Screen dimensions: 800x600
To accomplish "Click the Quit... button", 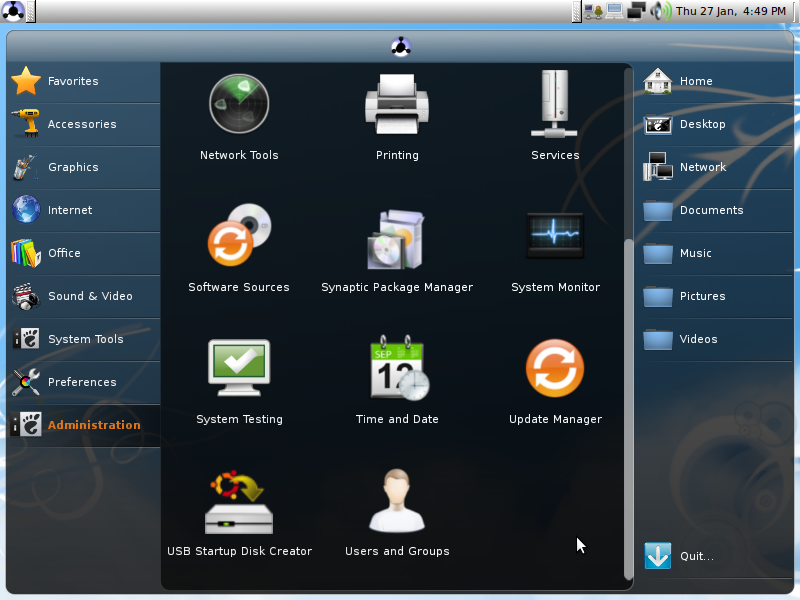I will tap(714, 556).
